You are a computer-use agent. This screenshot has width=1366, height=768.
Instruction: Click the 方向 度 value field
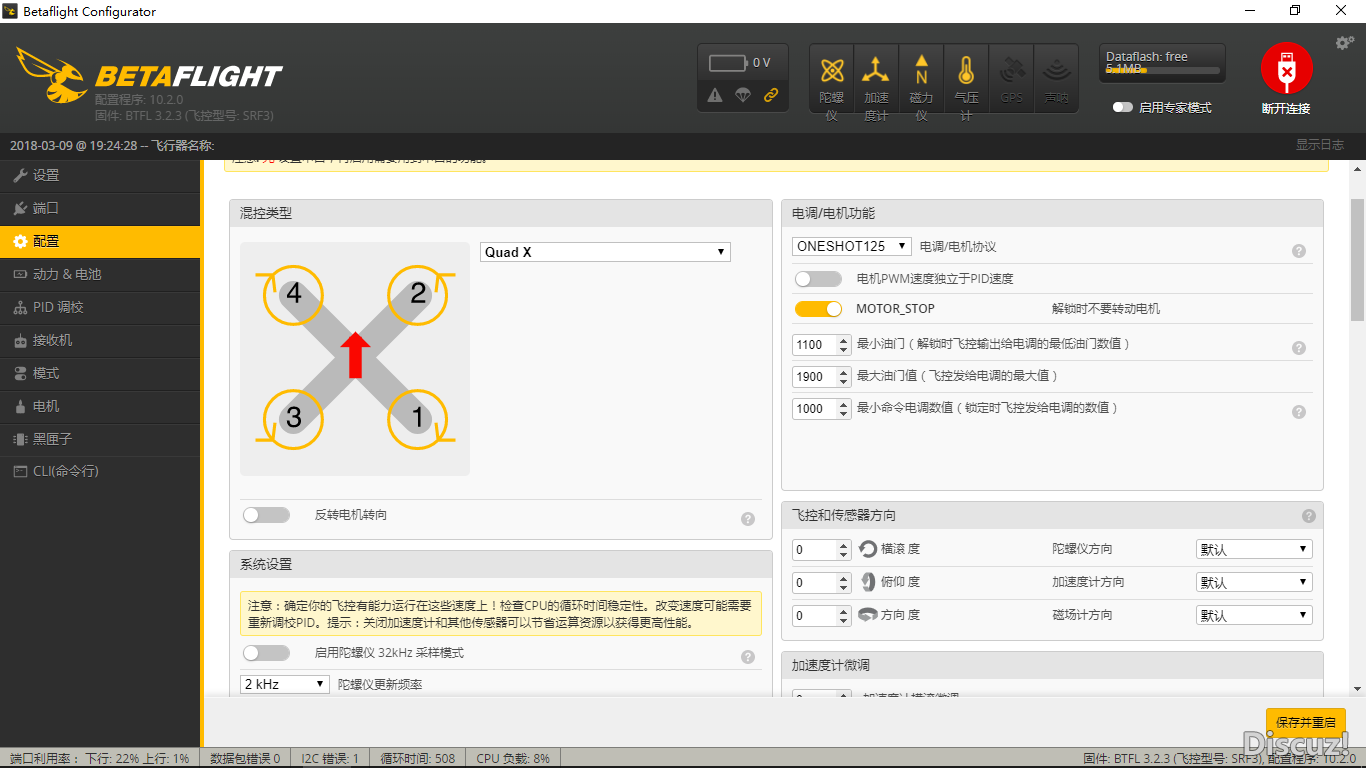pos(821,616)
